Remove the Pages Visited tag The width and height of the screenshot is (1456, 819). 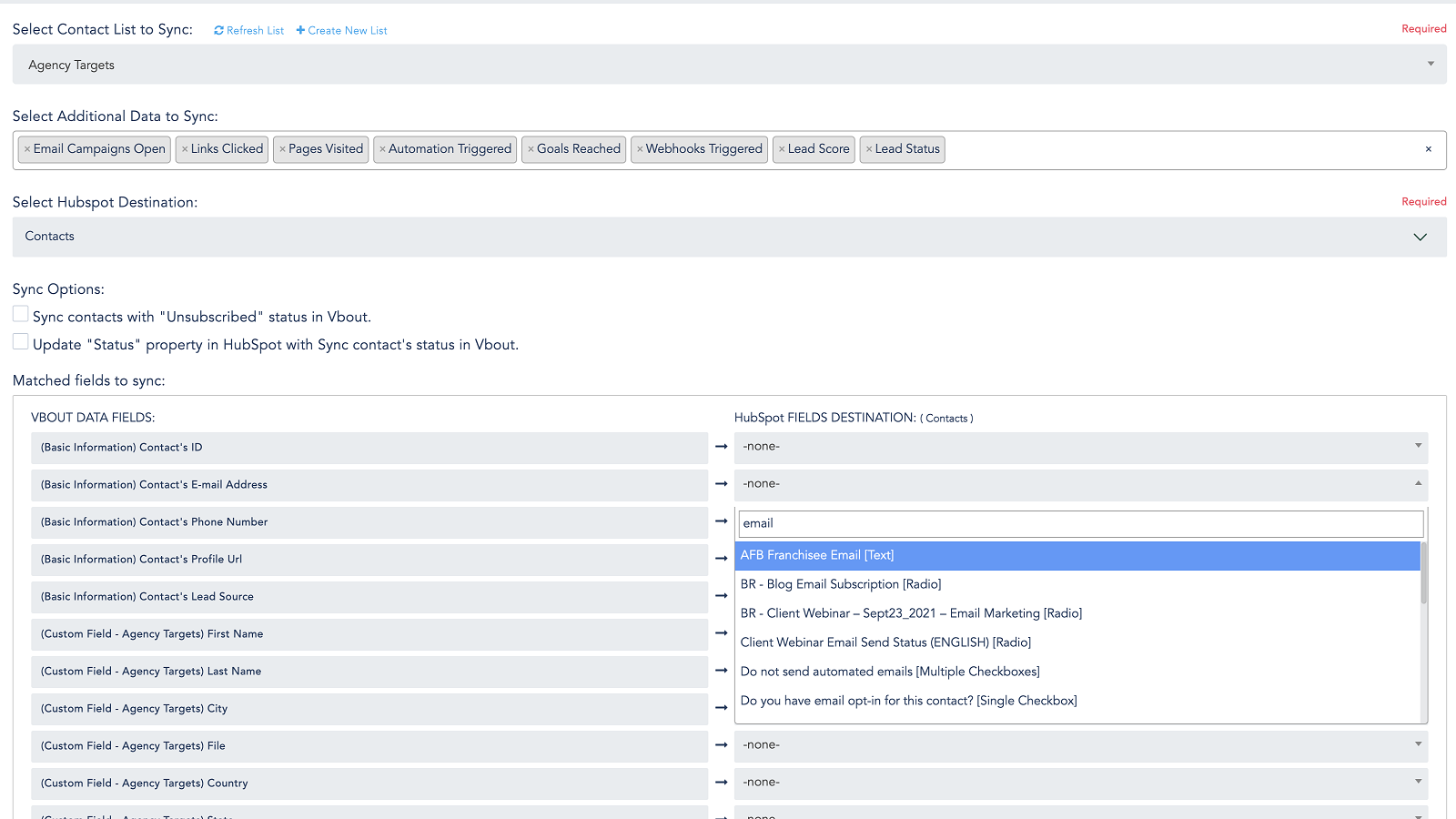(x=282, y=148)
